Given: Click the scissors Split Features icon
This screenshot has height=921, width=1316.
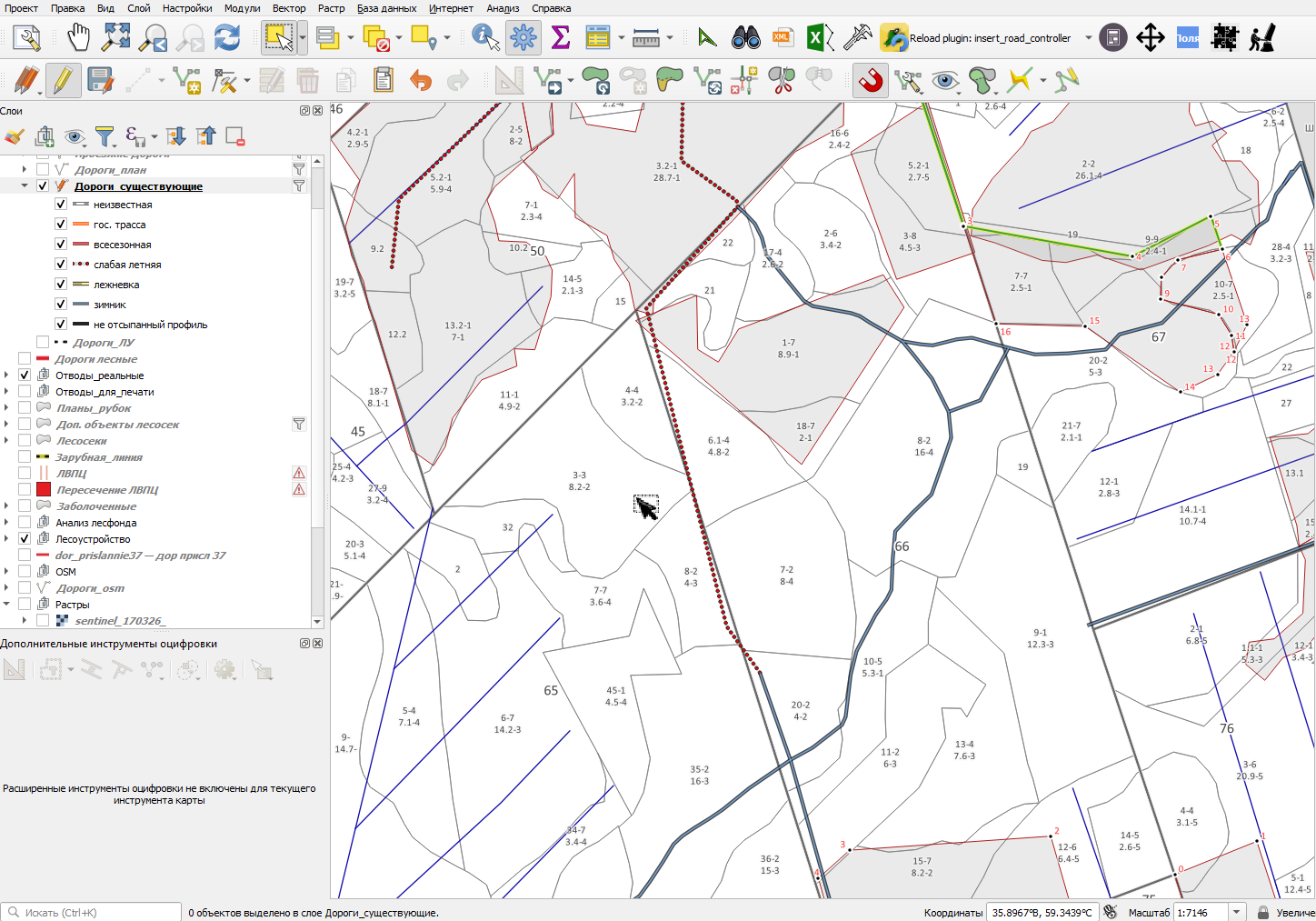Looking at the screenshot, I should [x=782, y=81].
